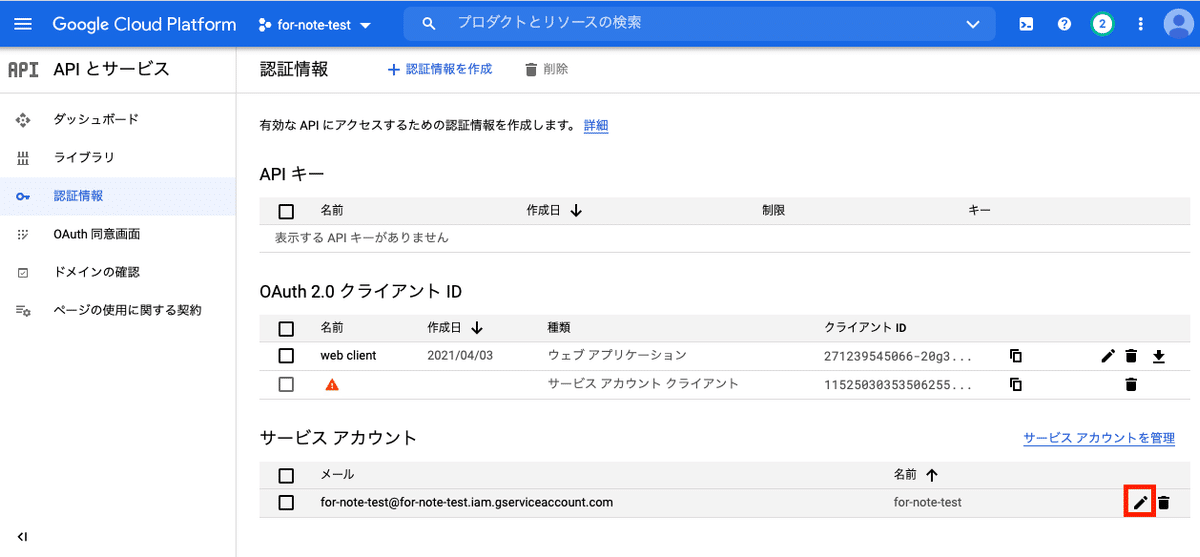1200x557 pixels.
Task: Click the 制限 column header
Action: click(773, 211)
